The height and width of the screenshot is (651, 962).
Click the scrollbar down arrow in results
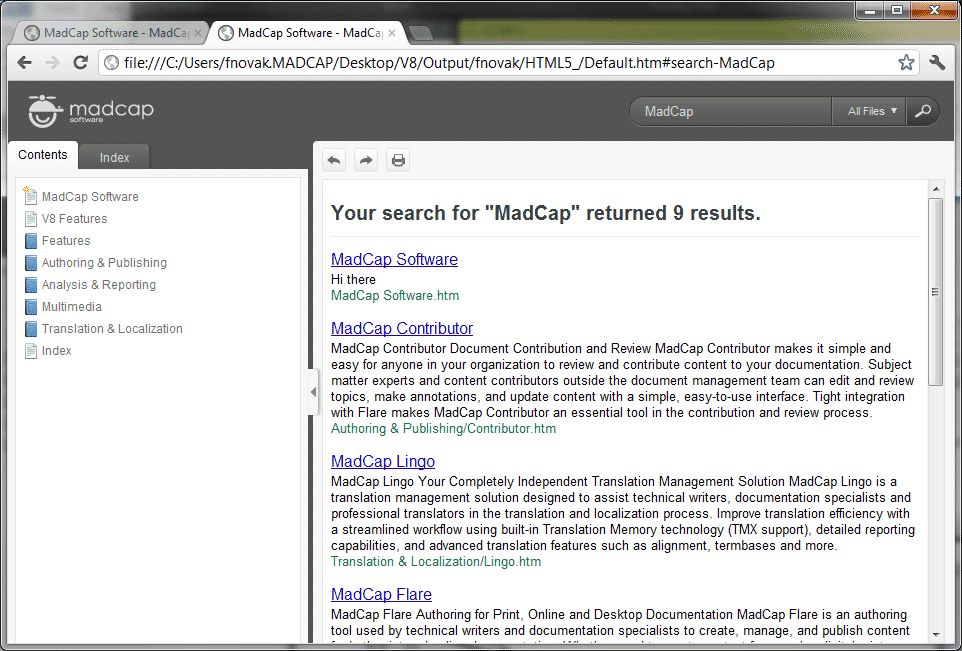[936, 634]
